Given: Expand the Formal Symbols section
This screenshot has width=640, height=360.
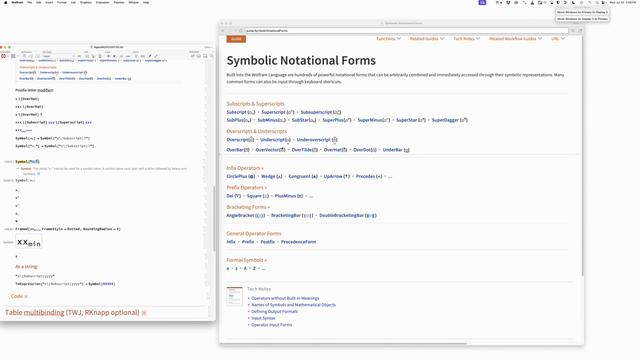Looking at the screenshot, I should click(247, 260).
